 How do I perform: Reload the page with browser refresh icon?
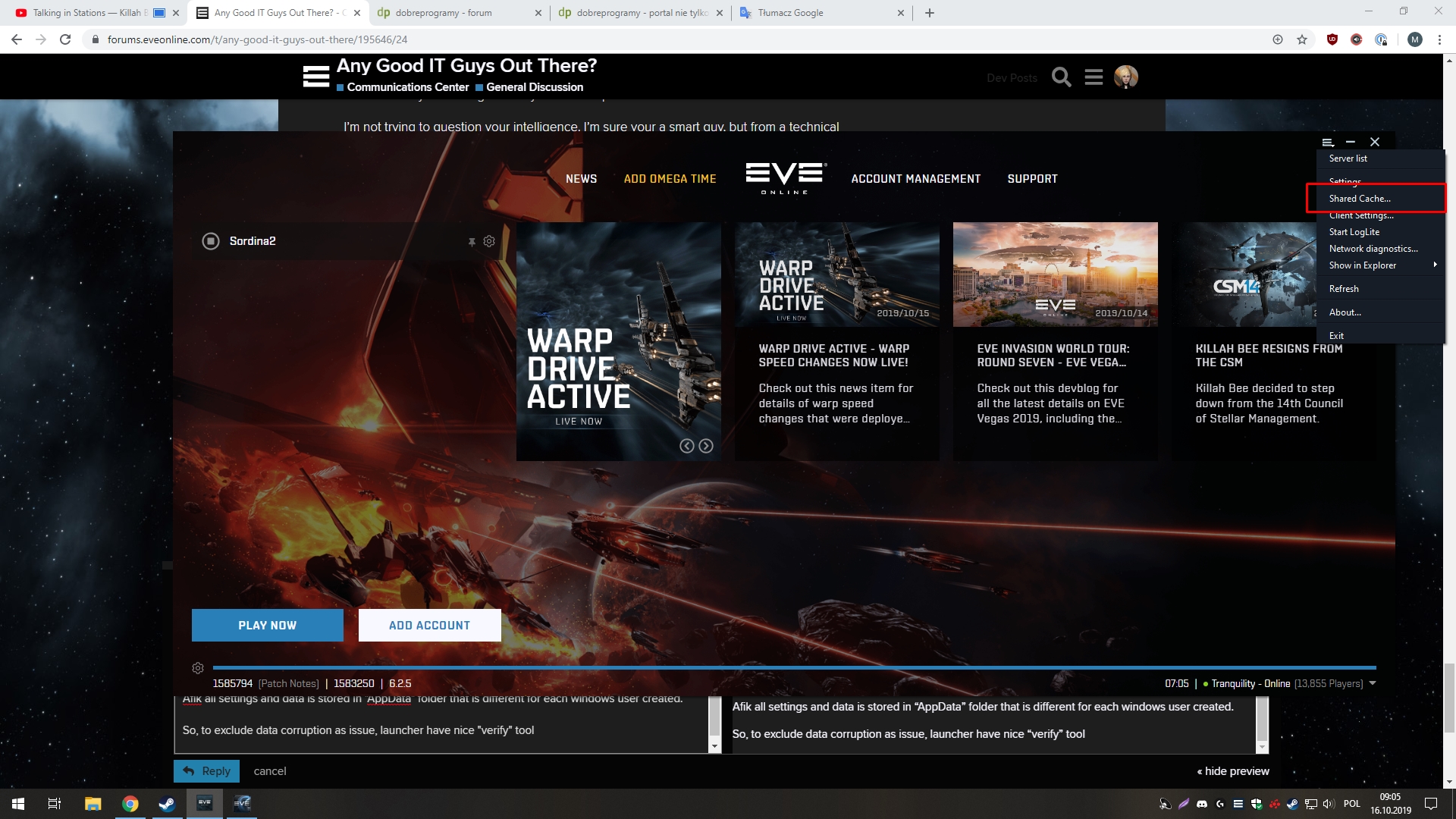click(65, 39)
